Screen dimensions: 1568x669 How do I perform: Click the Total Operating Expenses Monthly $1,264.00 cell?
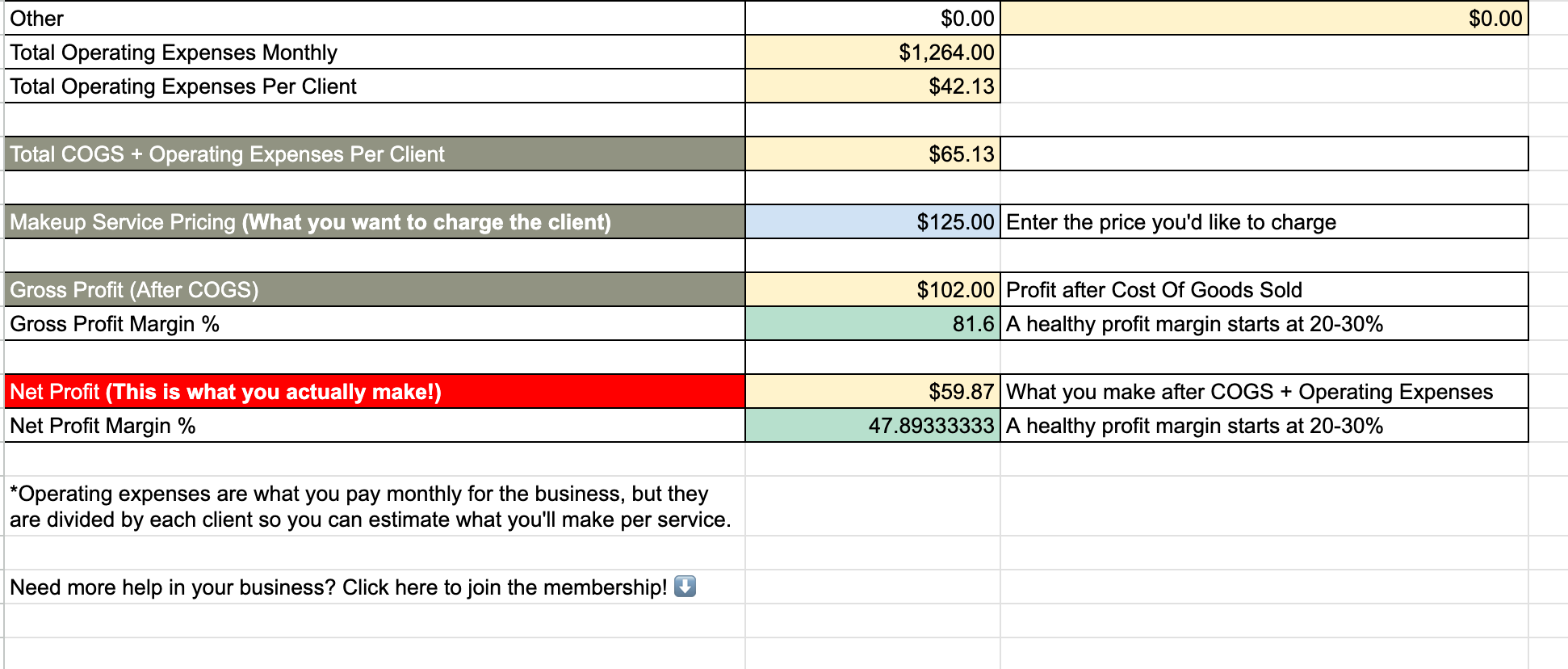pos(873,53)
